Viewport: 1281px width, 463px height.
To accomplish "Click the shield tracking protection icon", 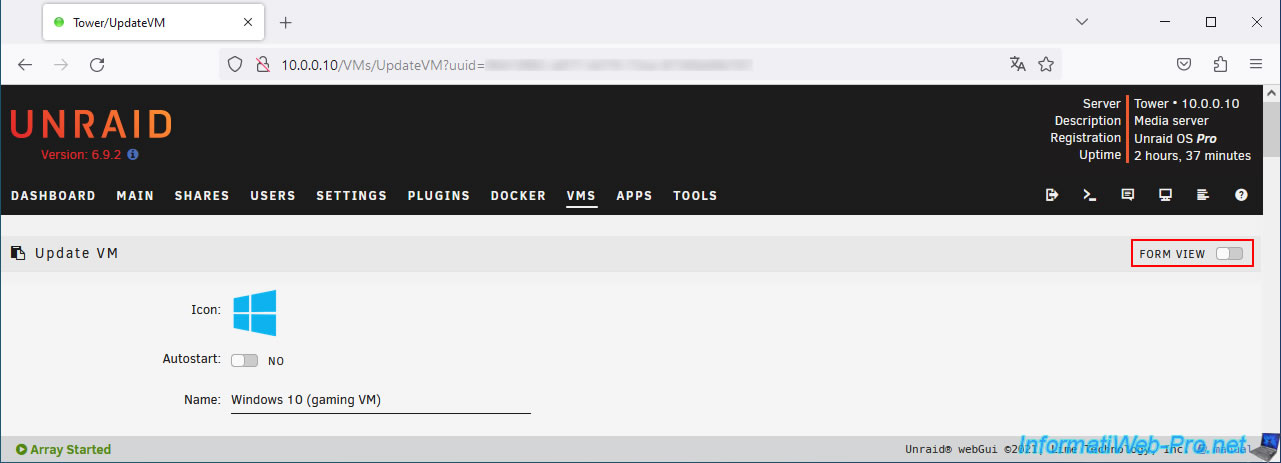I will pyautogui.click(x=236, y=64).
